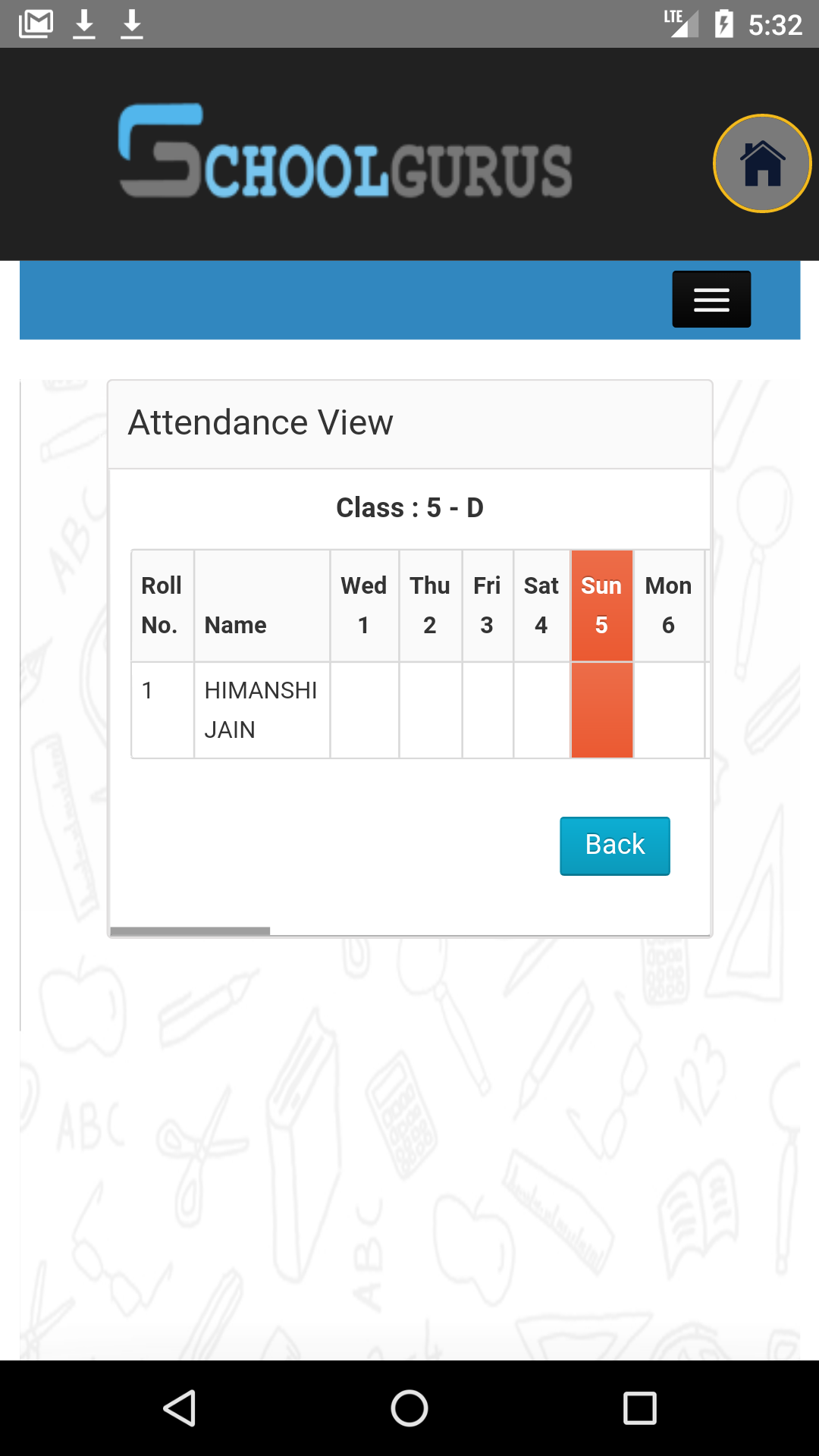Click the Thu 2 column header
819x1456 pixels.
coord(430,605)
